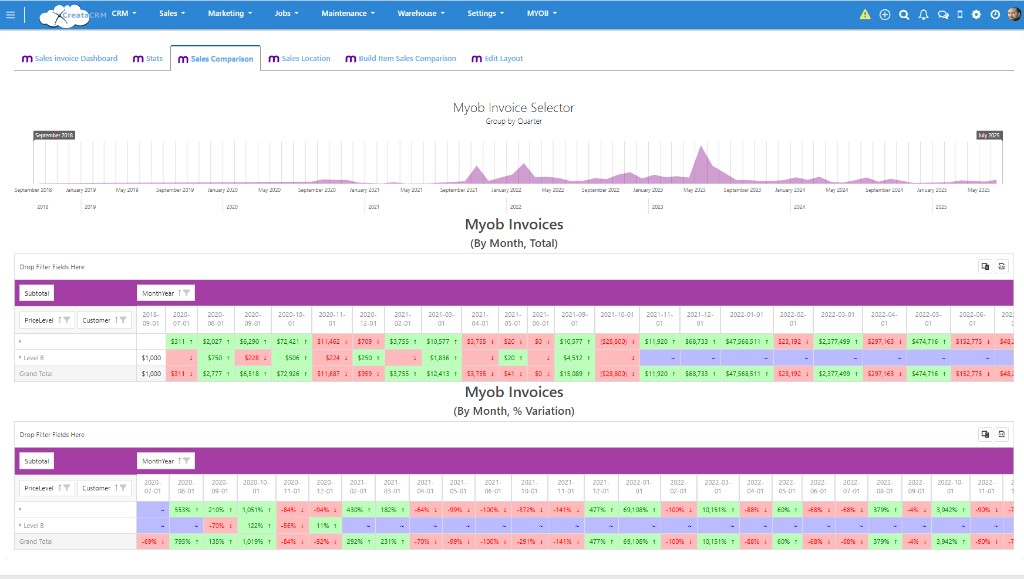Click Drop Filter Fields Here area in Total table
This screenshot has height=579, width=1024.
coord(52,266)
